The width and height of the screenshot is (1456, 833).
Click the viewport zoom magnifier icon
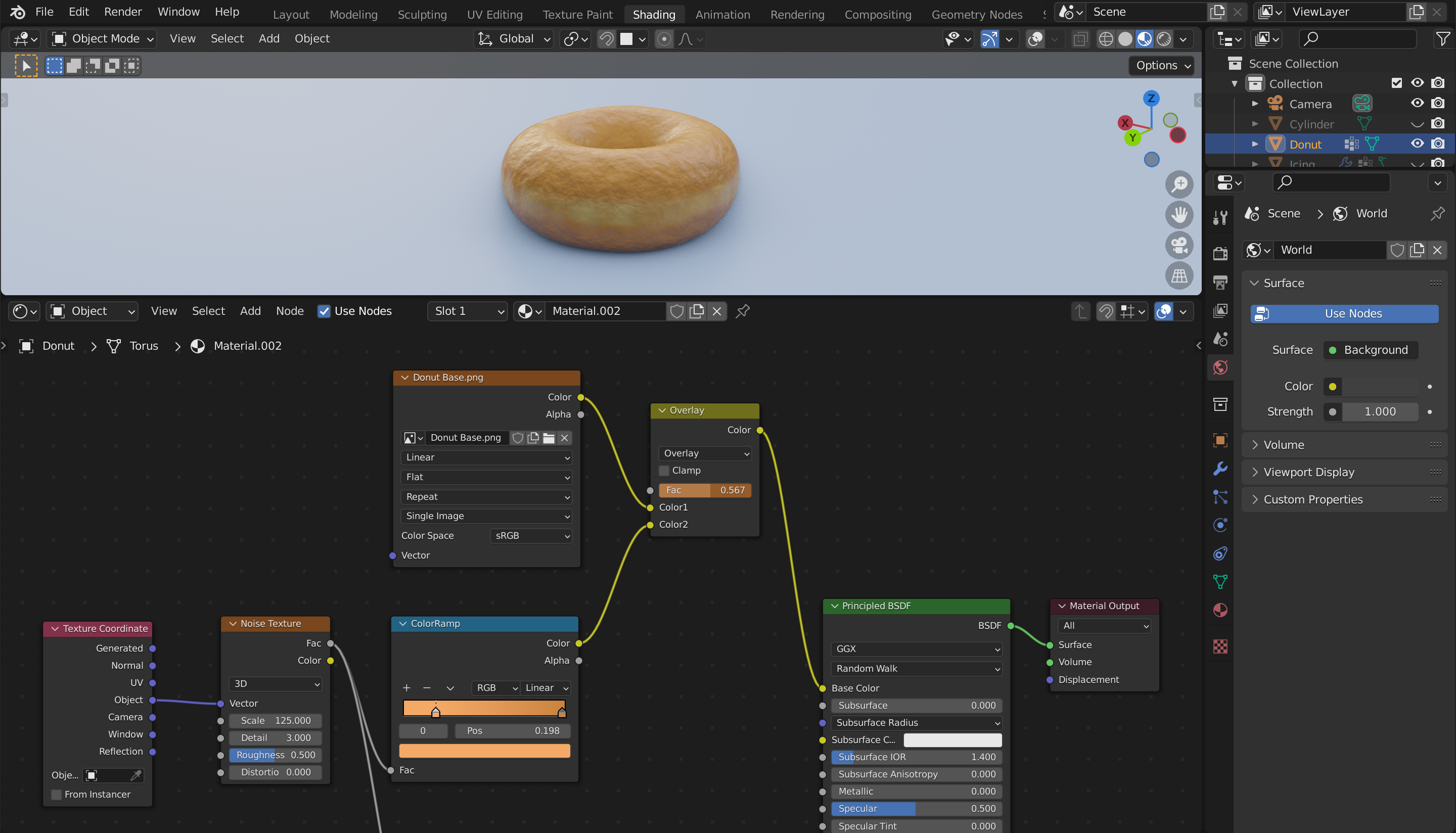point(1178,184)
